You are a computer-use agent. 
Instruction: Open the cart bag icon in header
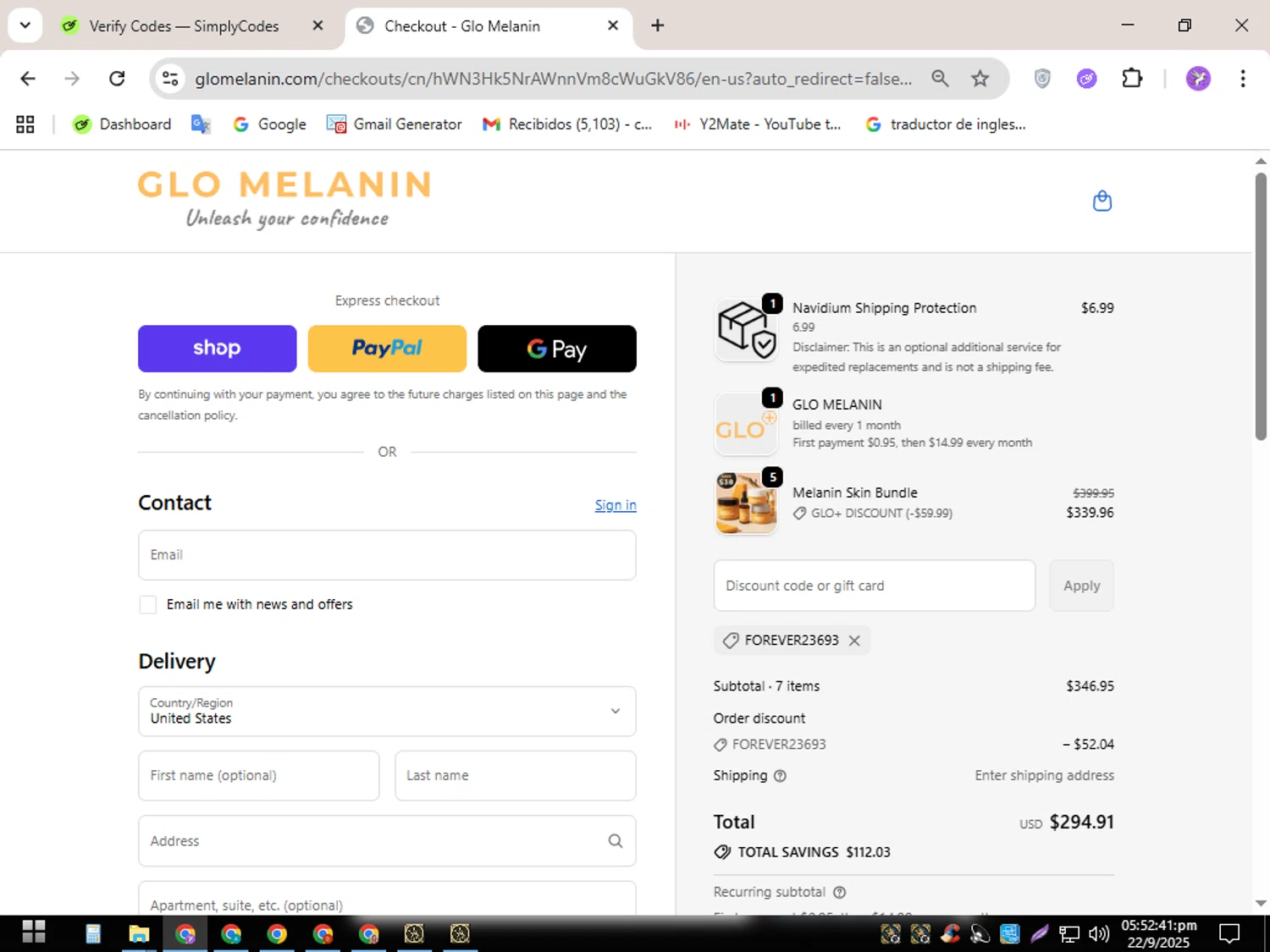pos(1102,201)
